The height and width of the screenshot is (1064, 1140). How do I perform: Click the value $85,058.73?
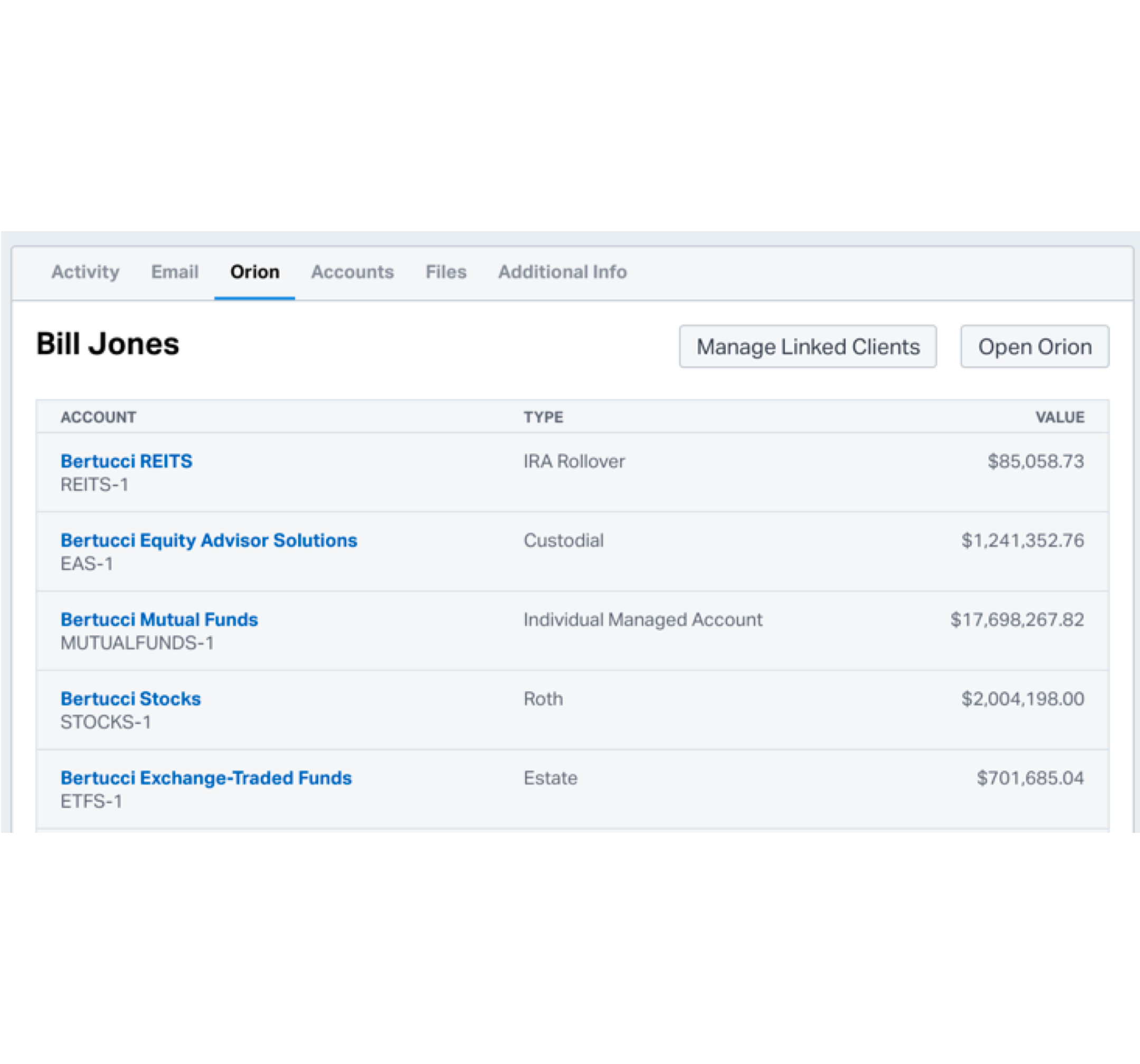[1035, 461]
